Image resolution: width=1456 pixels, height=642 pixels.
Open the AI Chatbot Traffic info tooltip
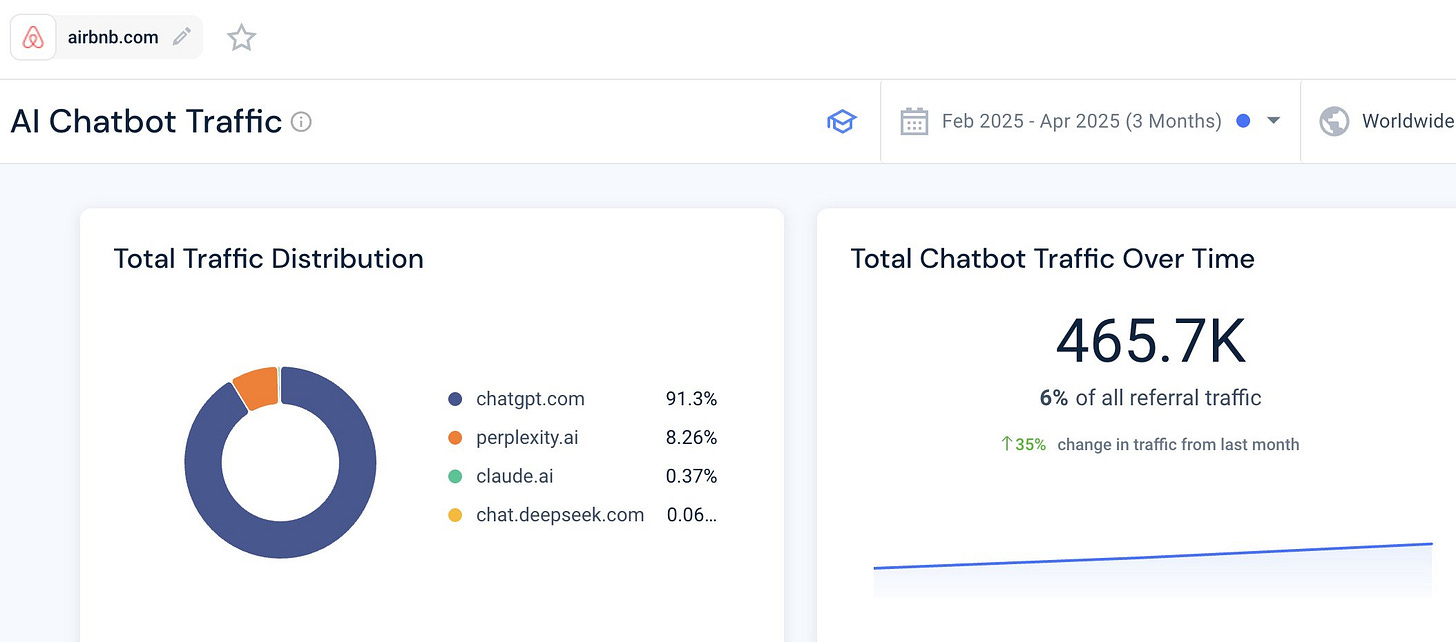click(x=301, y=122)
